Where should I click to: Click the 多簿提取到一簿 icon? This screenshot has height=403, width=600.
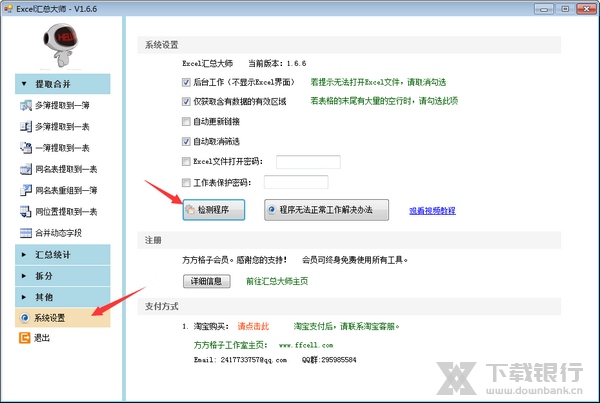[x=26, y=105]
